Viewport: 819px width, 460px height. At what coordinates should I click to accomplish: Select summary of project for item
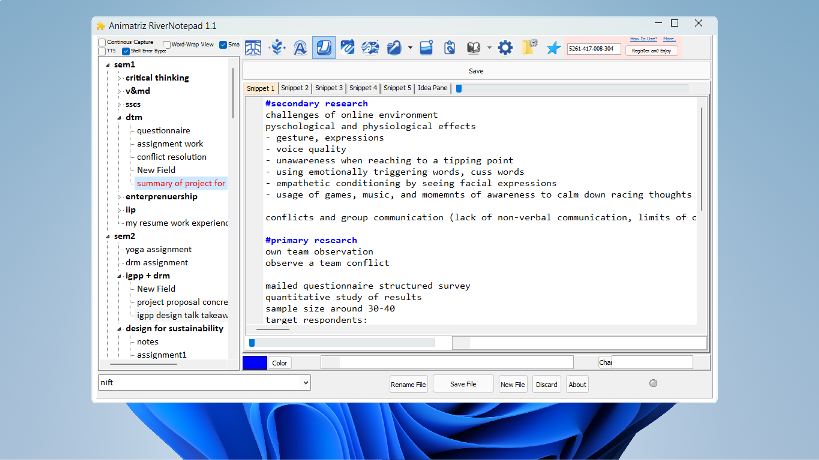[181, 183]
